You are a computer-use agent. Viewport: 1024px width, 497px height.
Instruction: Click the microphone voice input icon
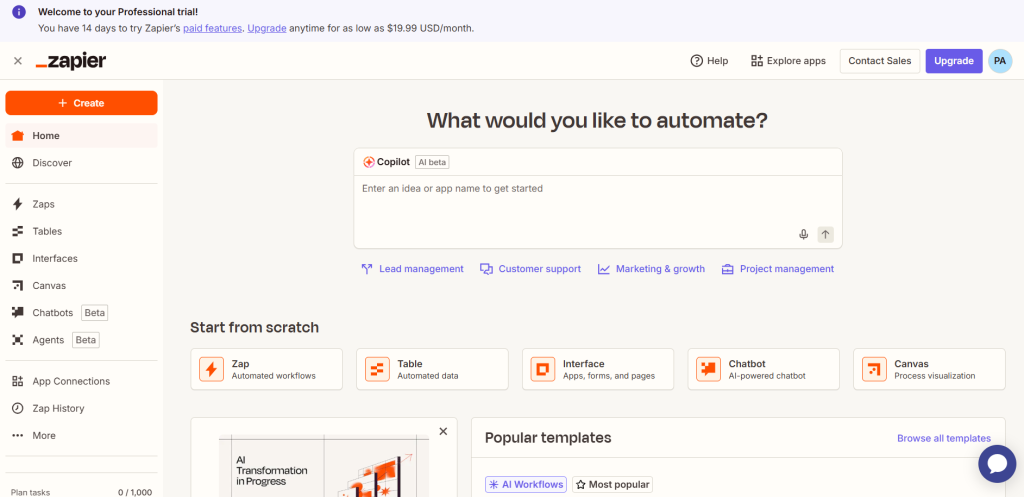click(x=804, y=234)
